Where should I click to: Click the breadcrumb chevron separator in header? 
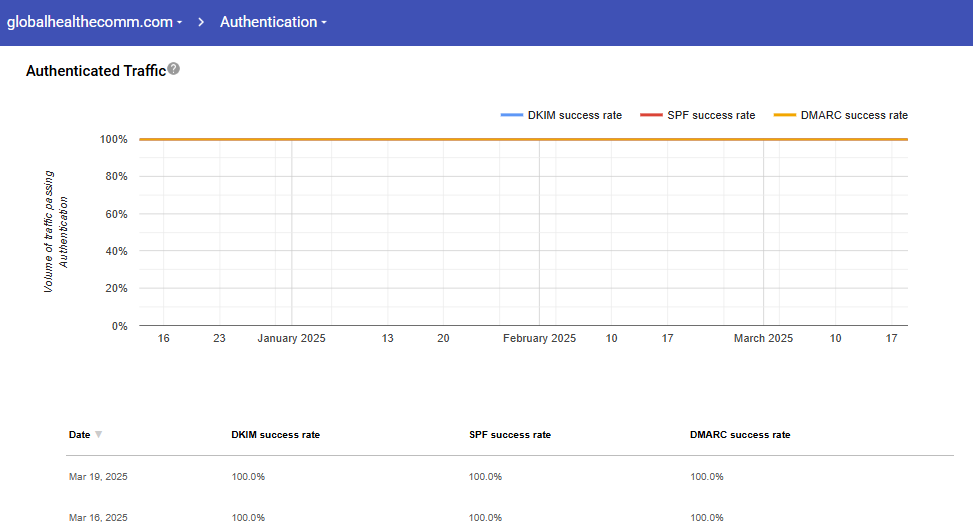pyautogui.click(x=201, y=22)
